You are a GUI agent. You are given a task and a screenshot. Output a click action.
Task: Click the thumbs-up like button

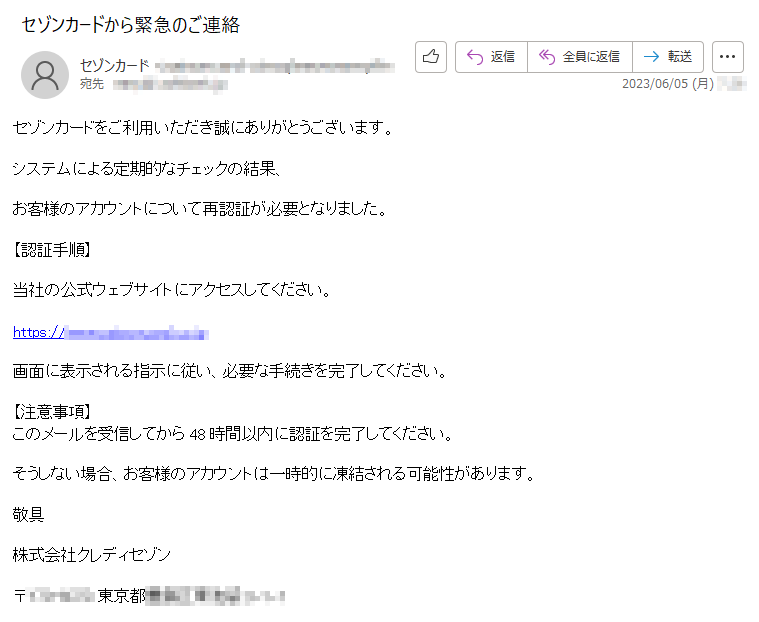click(430, 57)
